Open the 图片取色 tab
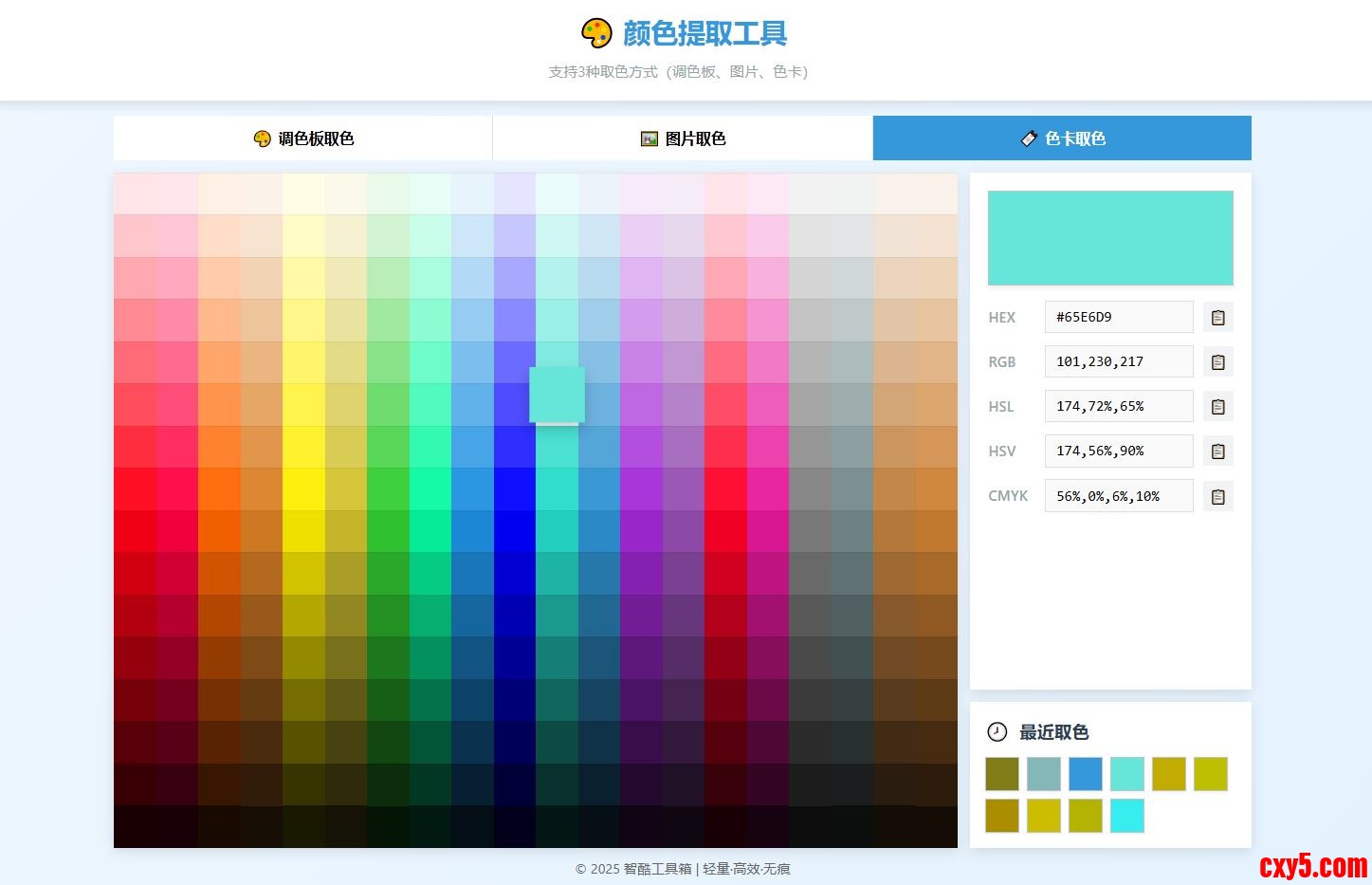This screenshot has height=885, width=1372. (683, 138)
